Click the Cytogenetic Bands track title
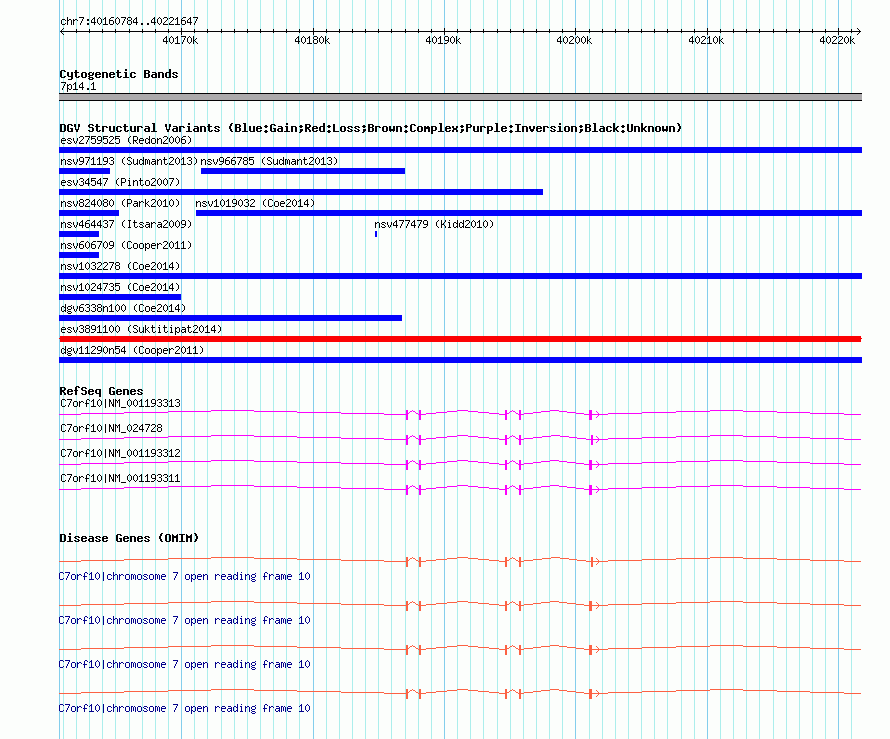 point(119,74)
